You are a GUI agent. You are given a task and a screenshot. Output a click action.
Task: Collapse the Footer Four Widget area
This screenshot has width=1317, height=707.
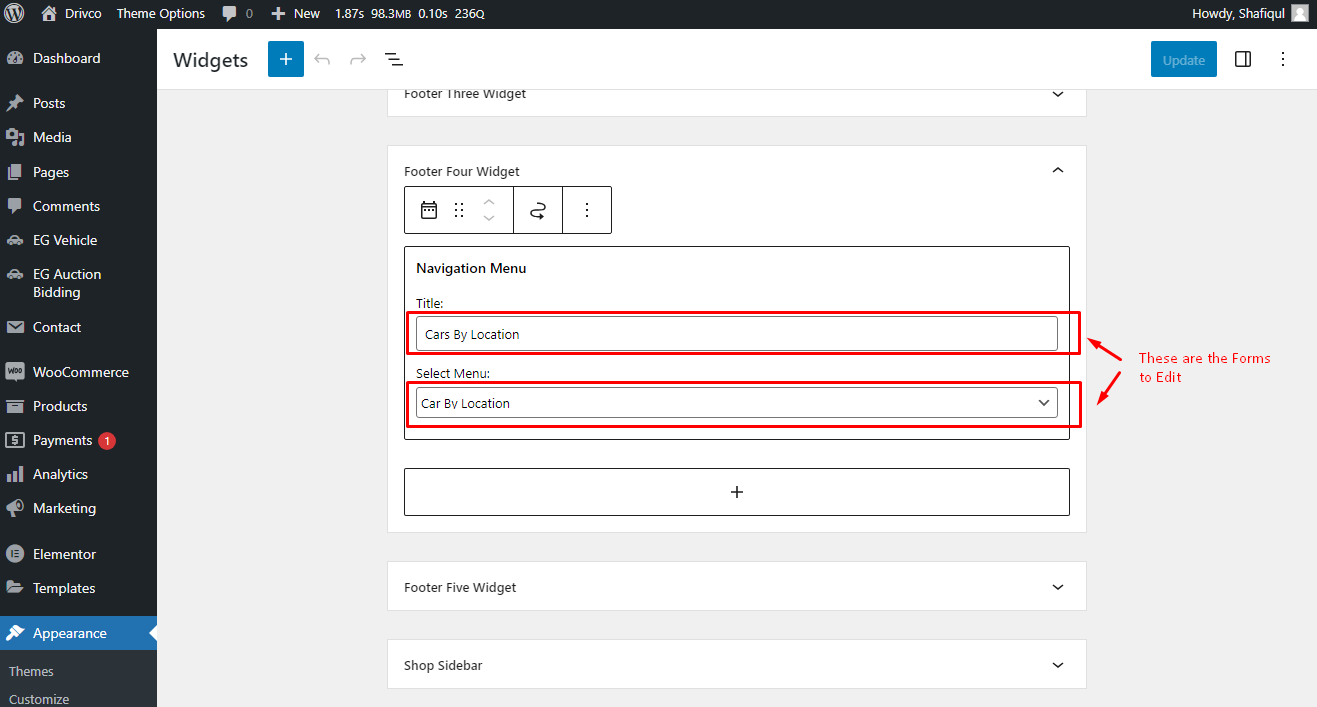click(1058, 171)
